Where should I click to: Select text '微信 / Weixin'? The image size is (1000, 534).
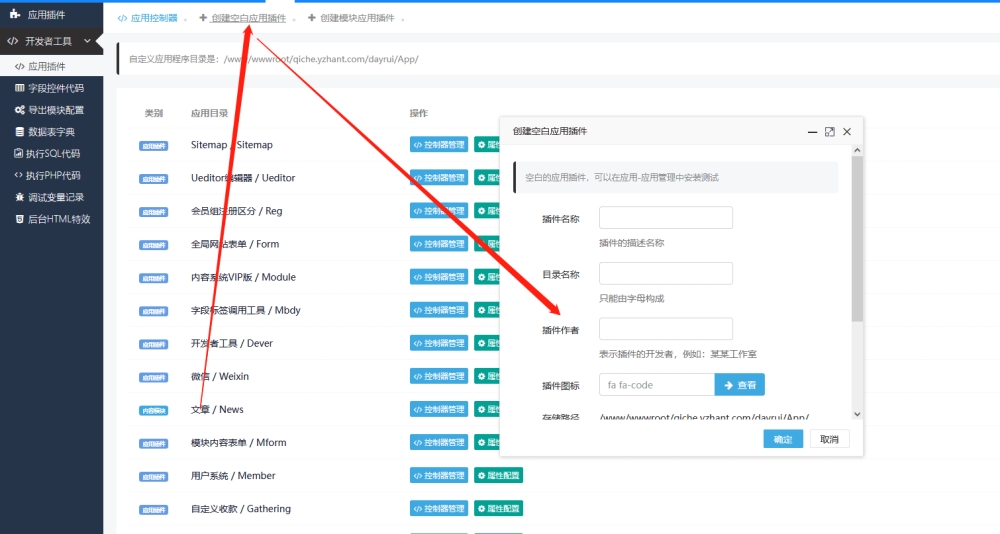point(220,376)
